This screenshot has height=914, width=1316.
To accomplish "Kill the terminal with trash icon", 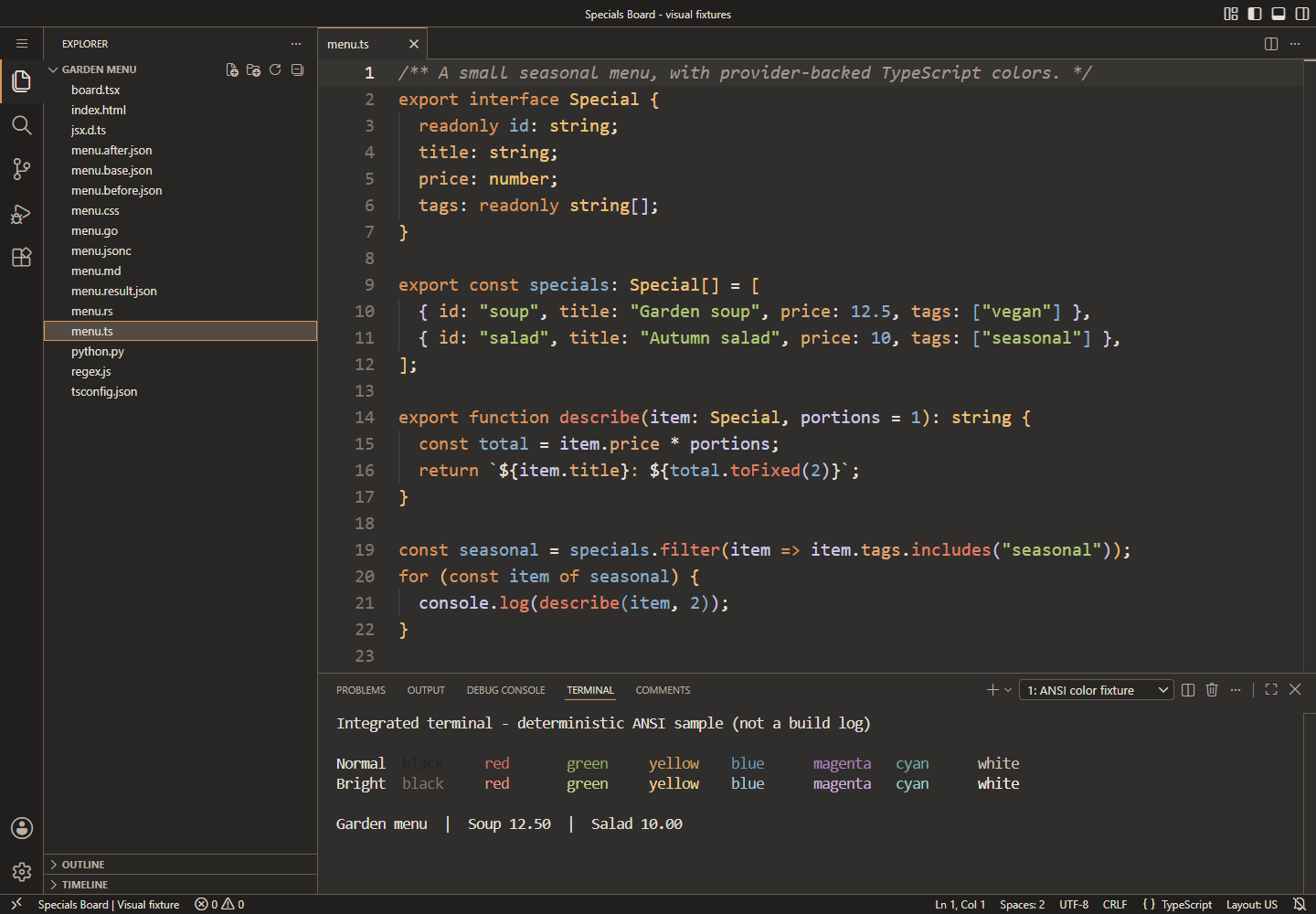I will (x=1212, y=690).
